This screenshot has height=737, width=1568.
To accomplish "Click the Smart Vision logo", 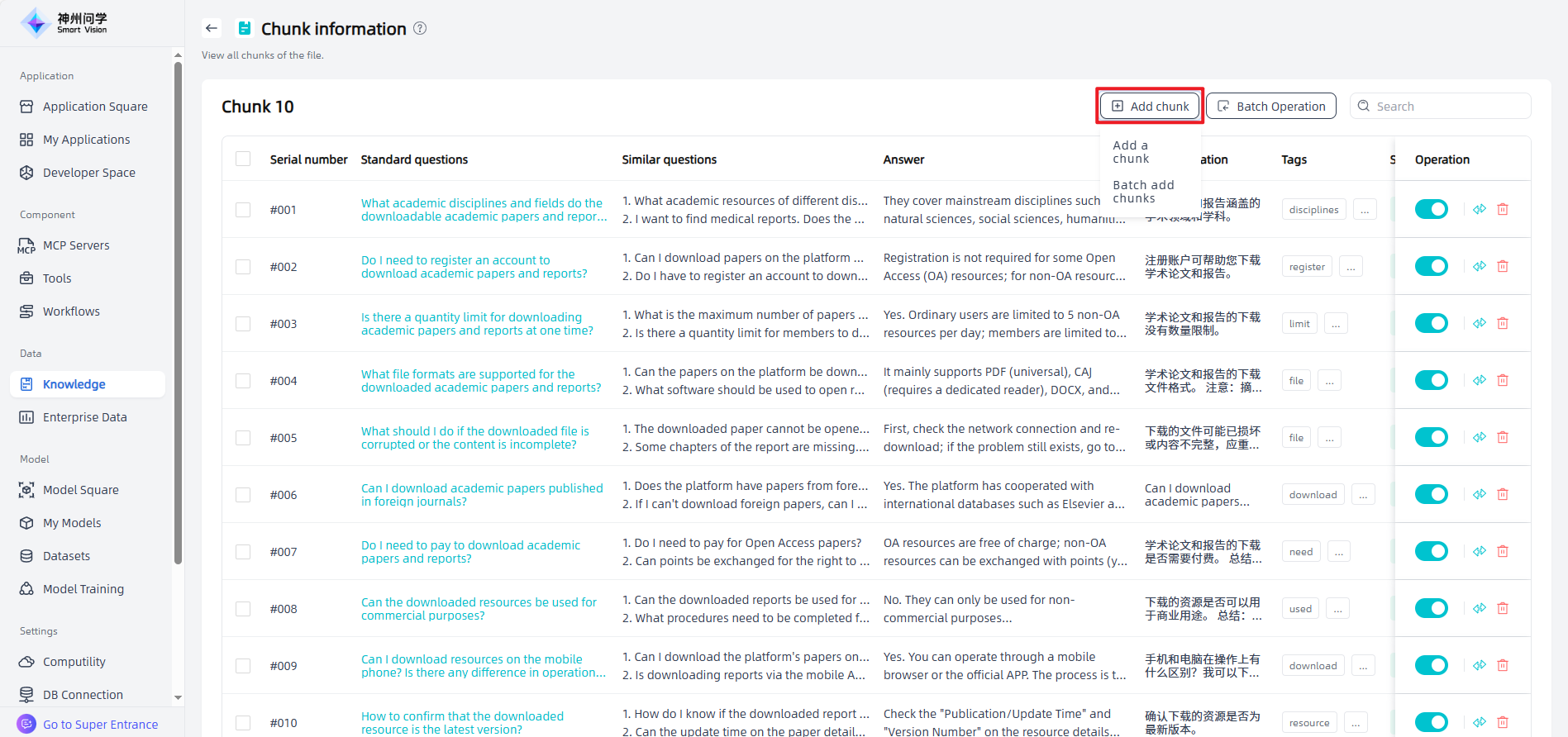I will coord(64,23).
